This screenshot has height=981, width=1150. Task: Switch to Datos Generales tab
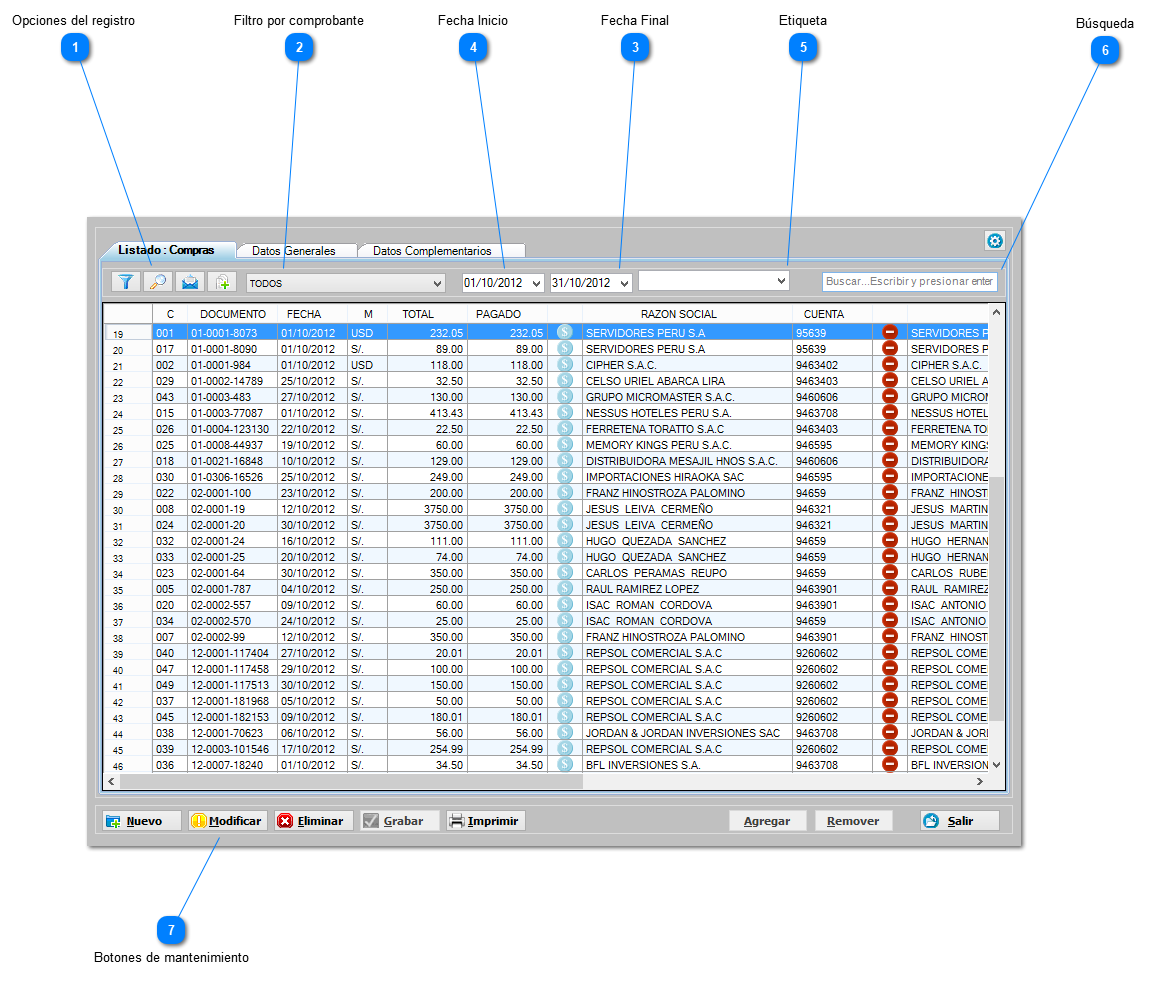[294, 251]
